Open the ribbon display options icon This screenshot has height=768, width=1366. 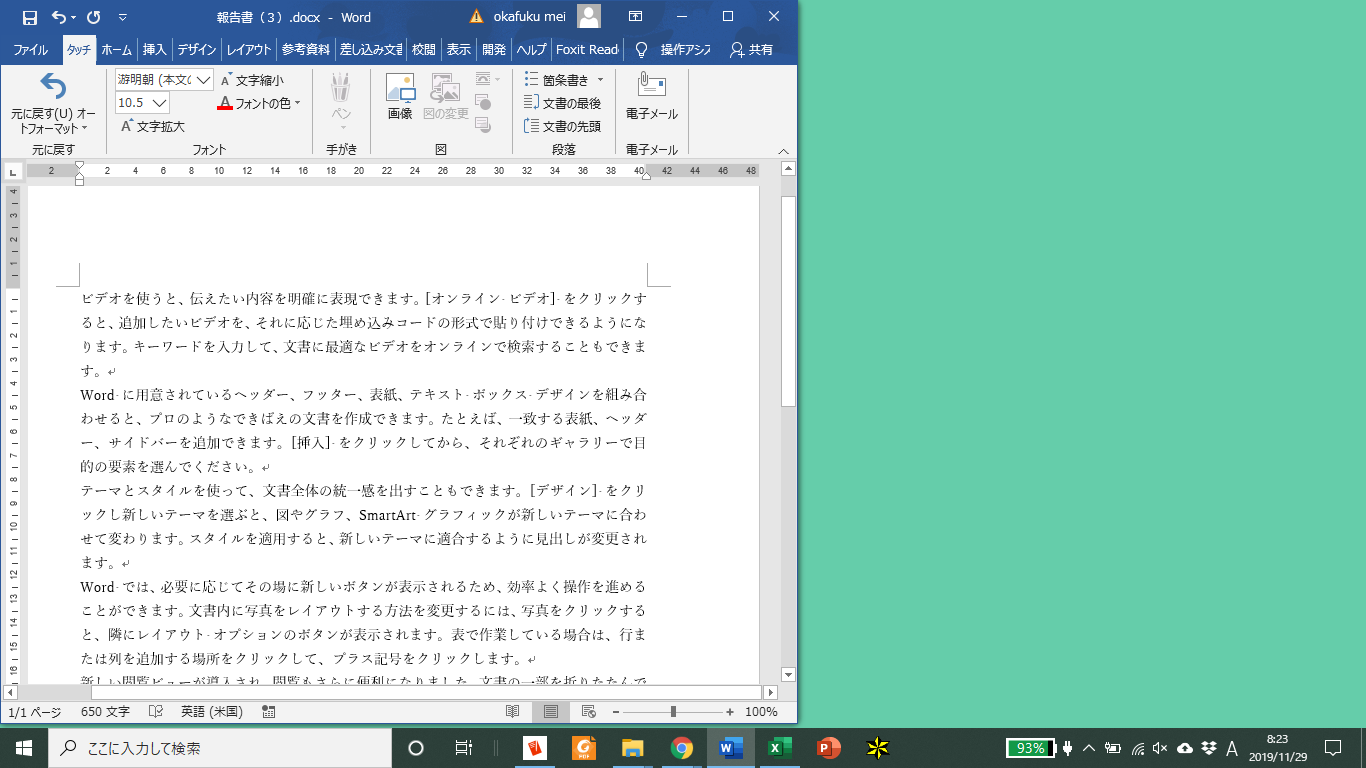pyautogui.click(x=635, y=17)
